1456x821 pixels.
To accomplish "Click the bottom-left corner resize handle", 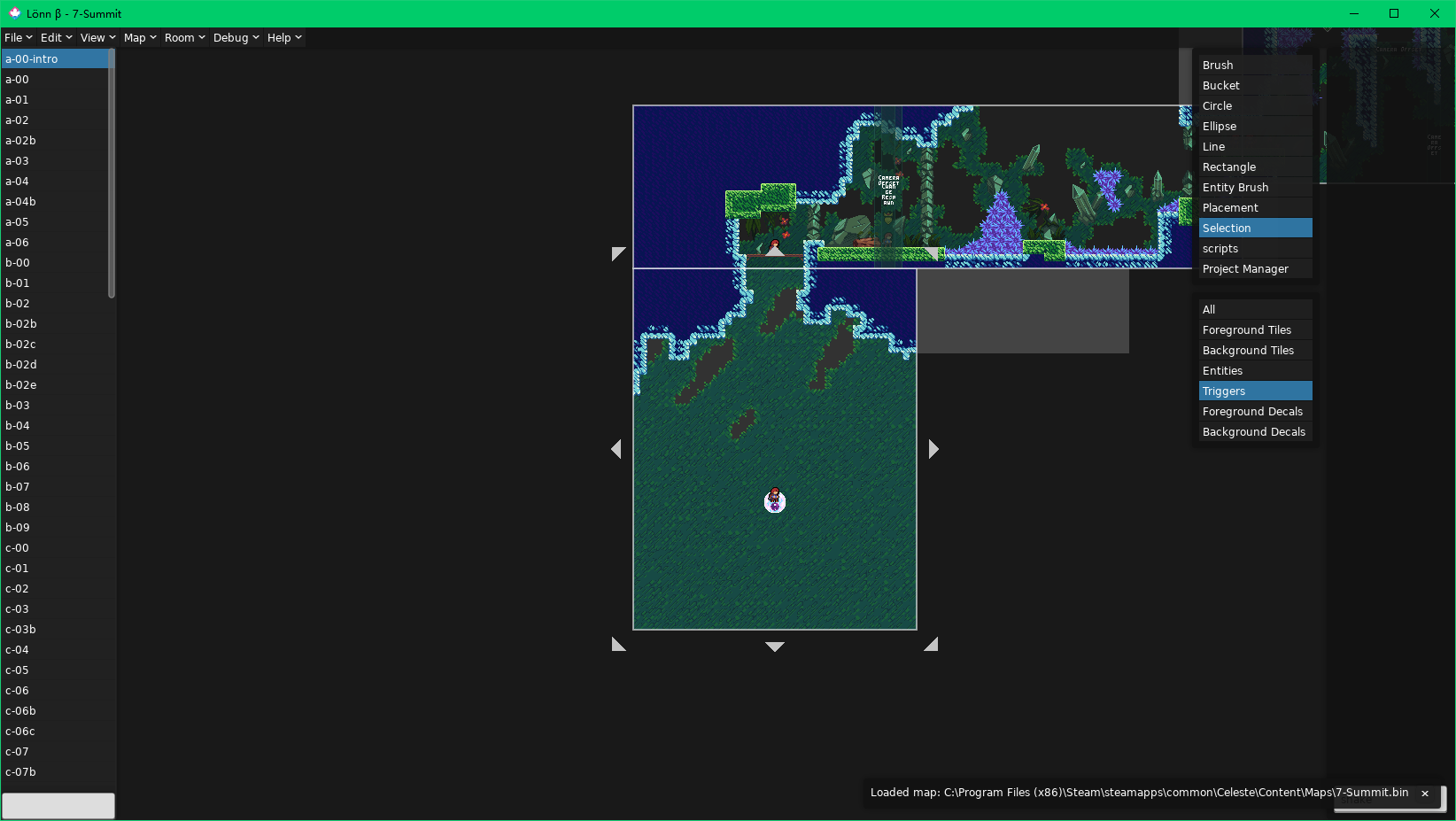I will tap(618, 644).
